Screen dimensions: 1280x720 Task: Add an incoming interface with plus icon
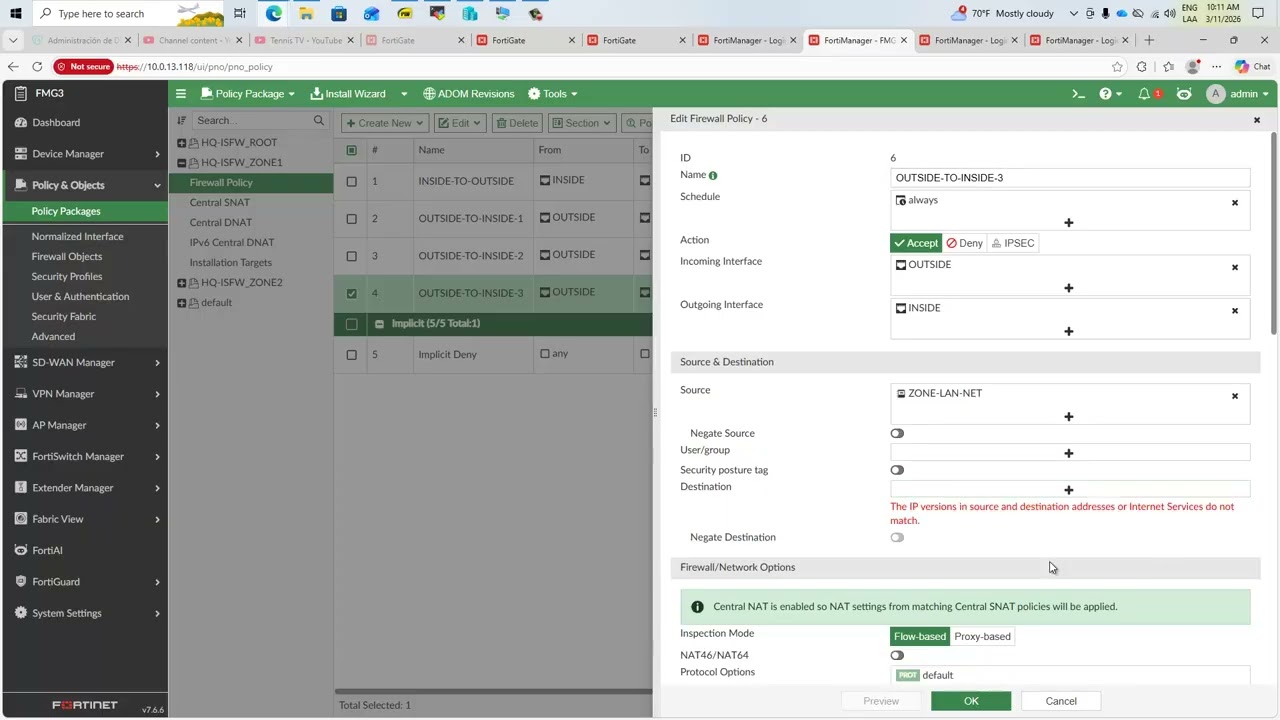pos(1069,288)
